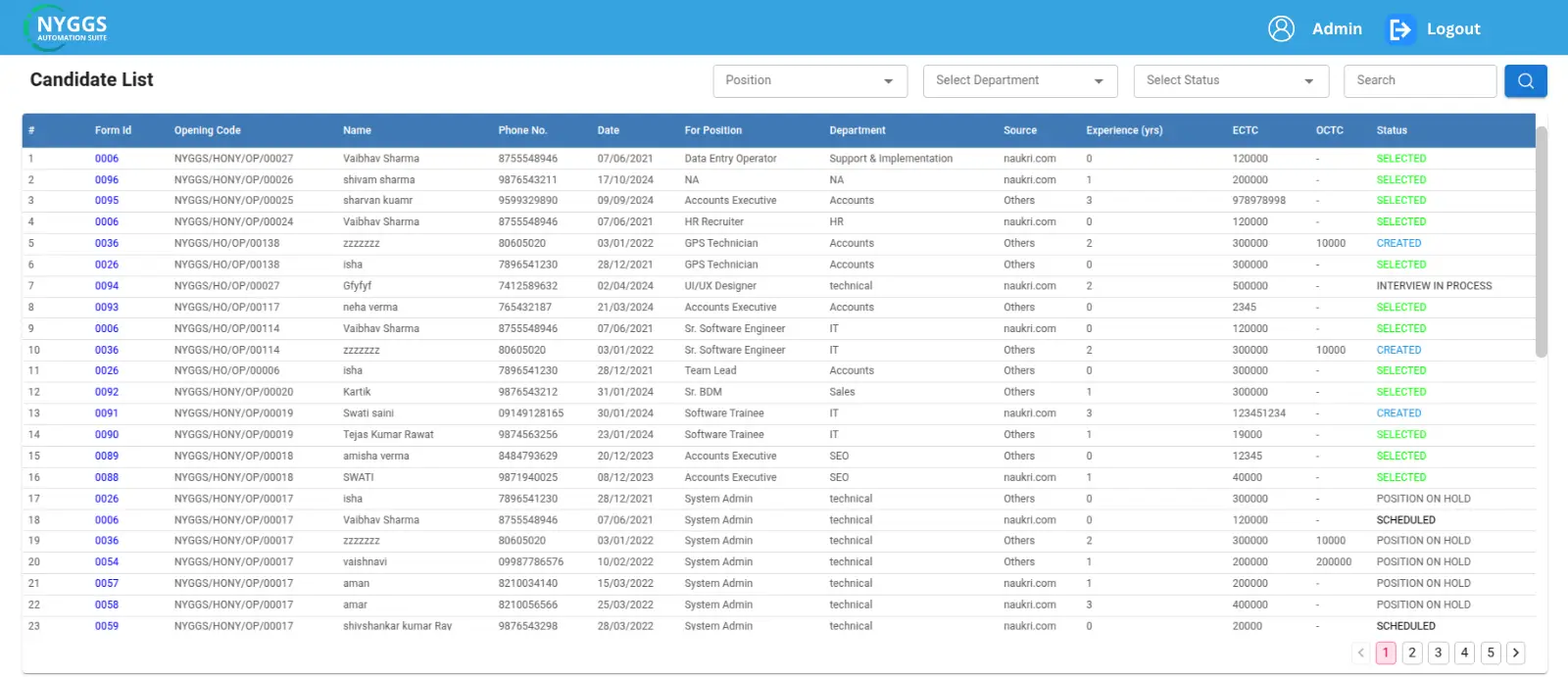Click the Status column header

pyautogui.click(x=1392, y=130)
